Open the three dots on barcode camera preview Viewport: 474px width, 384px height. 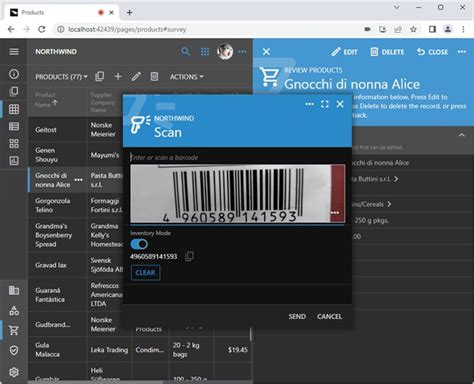(335, 213)
